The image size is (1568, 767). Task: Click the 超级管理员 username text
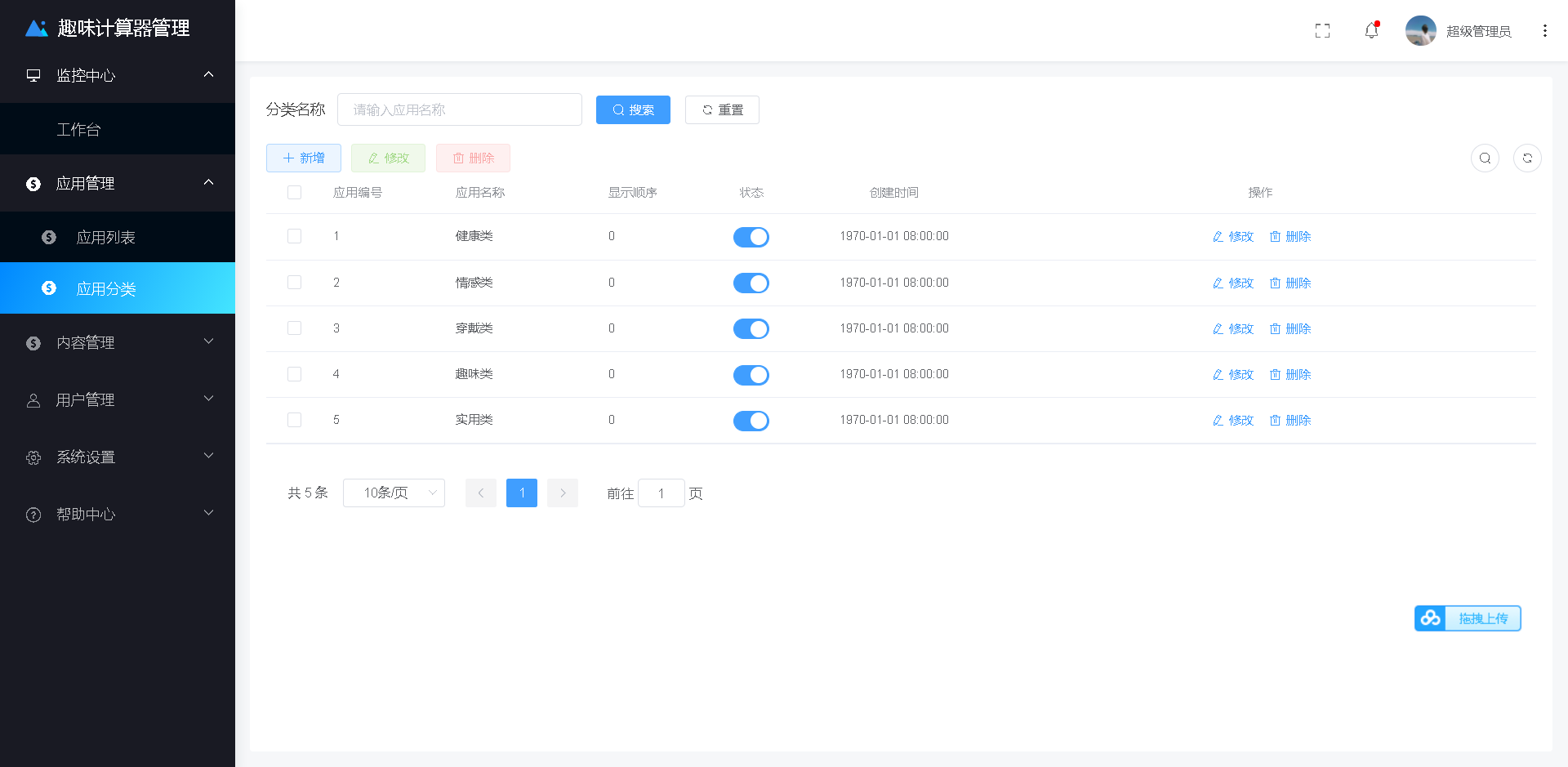(1478, 31)
